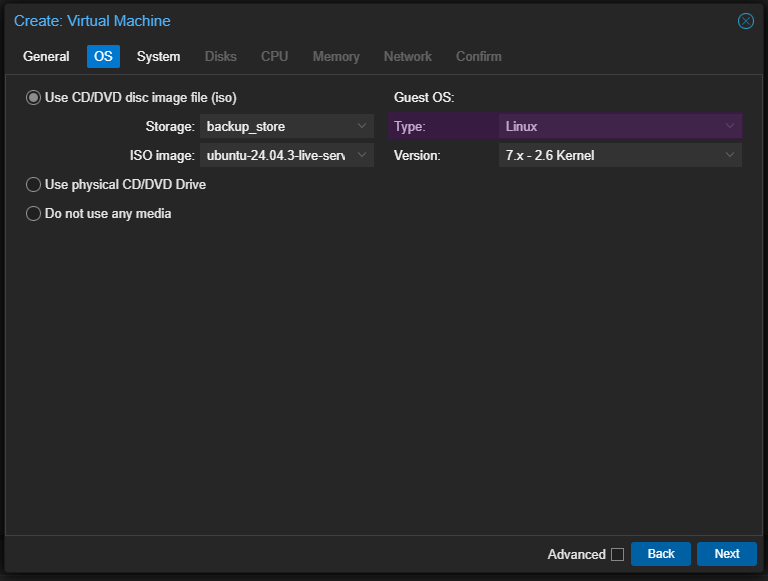This screenshot has height=581, width=768.
Task: Enable the Advanced checkbox
Action: (x=617, y=555)
